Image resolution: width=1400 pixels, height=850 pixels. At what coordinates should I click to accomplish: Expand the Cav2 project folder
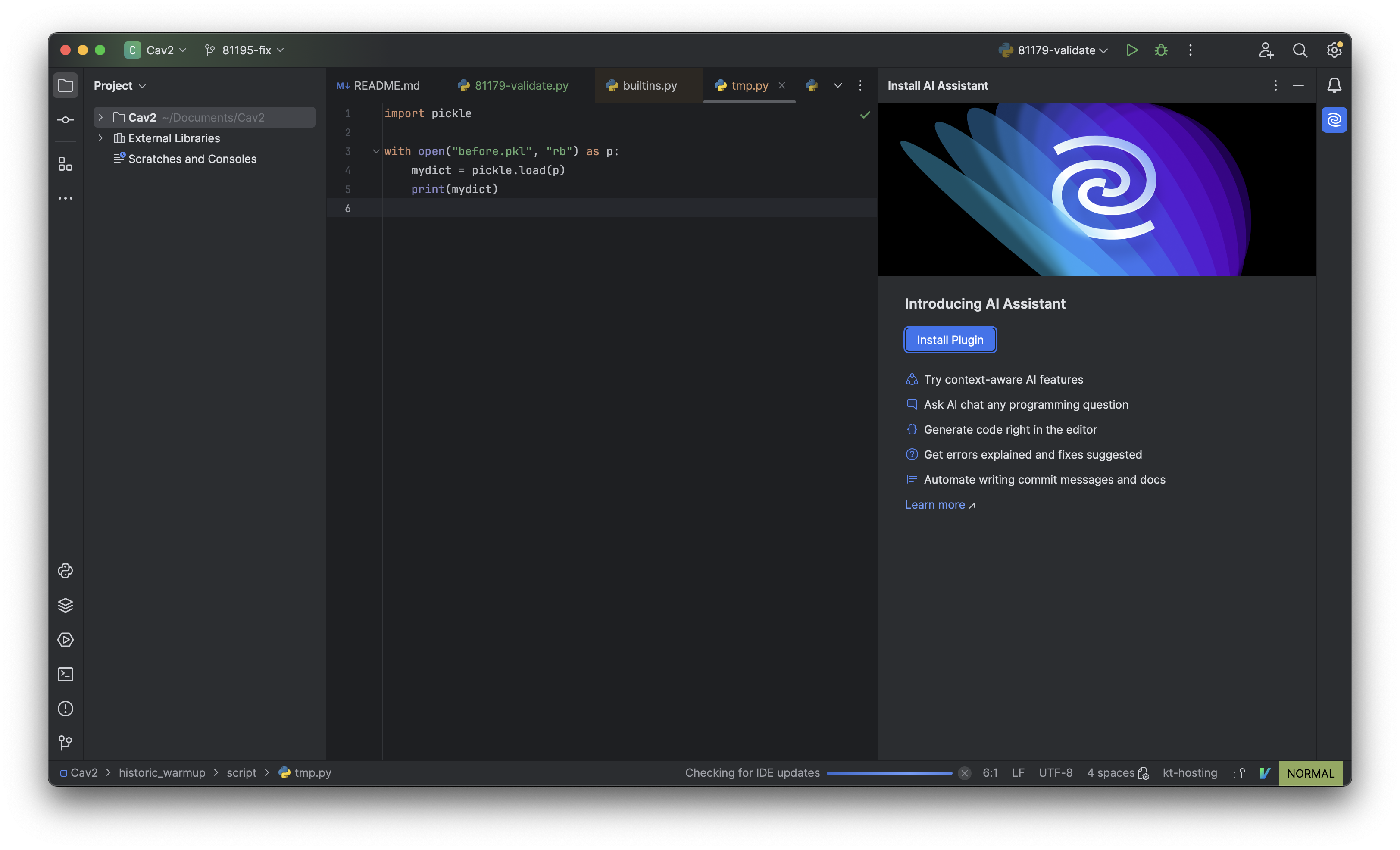[100, 117]
